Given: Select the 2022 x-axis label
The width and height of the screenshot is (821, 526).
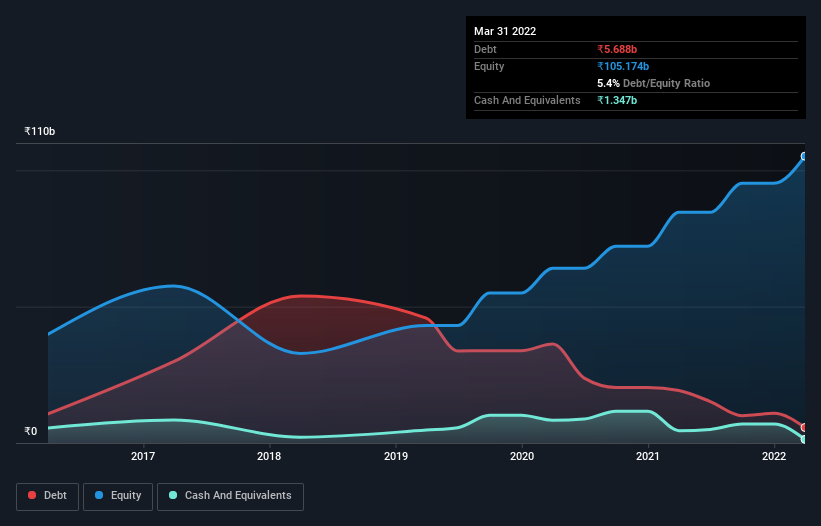Looking at the screenshot, I should pyautogui.click(x=774, y=456).
